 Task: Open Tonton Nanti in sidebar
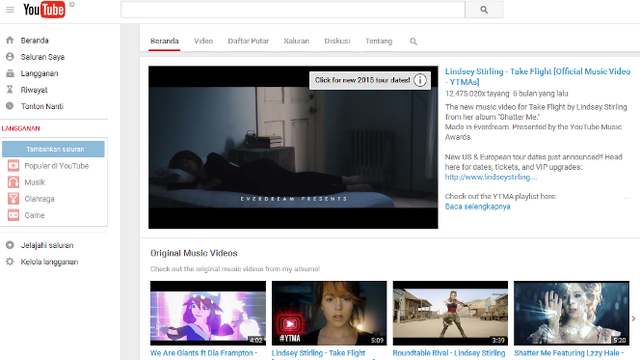click(x=42, y=106)
